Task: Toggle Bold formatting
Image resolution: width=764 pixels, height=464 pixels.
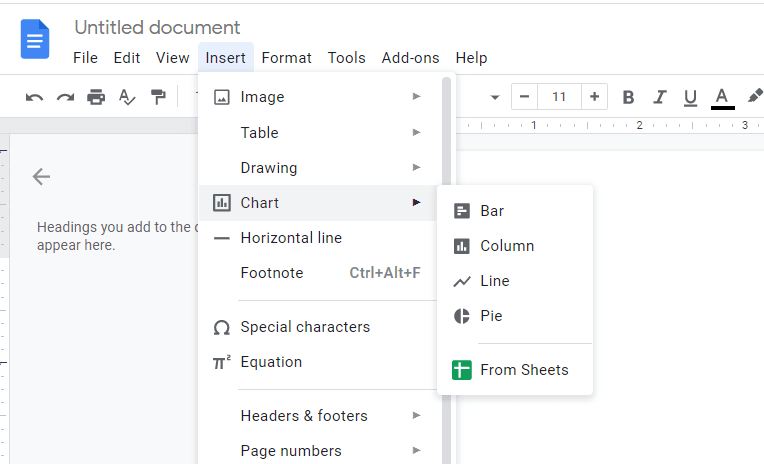Action: [628, 97]
